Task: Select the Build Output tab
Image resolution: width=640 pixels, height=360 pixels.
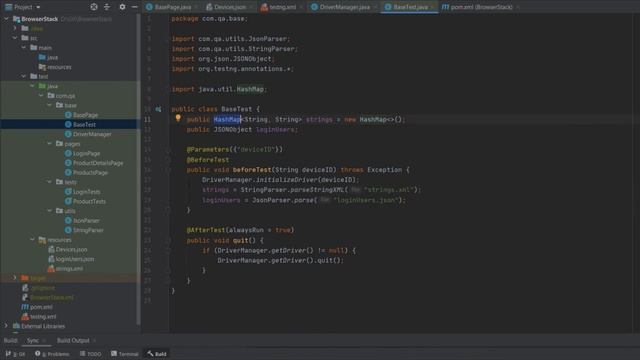Action: 73,340
